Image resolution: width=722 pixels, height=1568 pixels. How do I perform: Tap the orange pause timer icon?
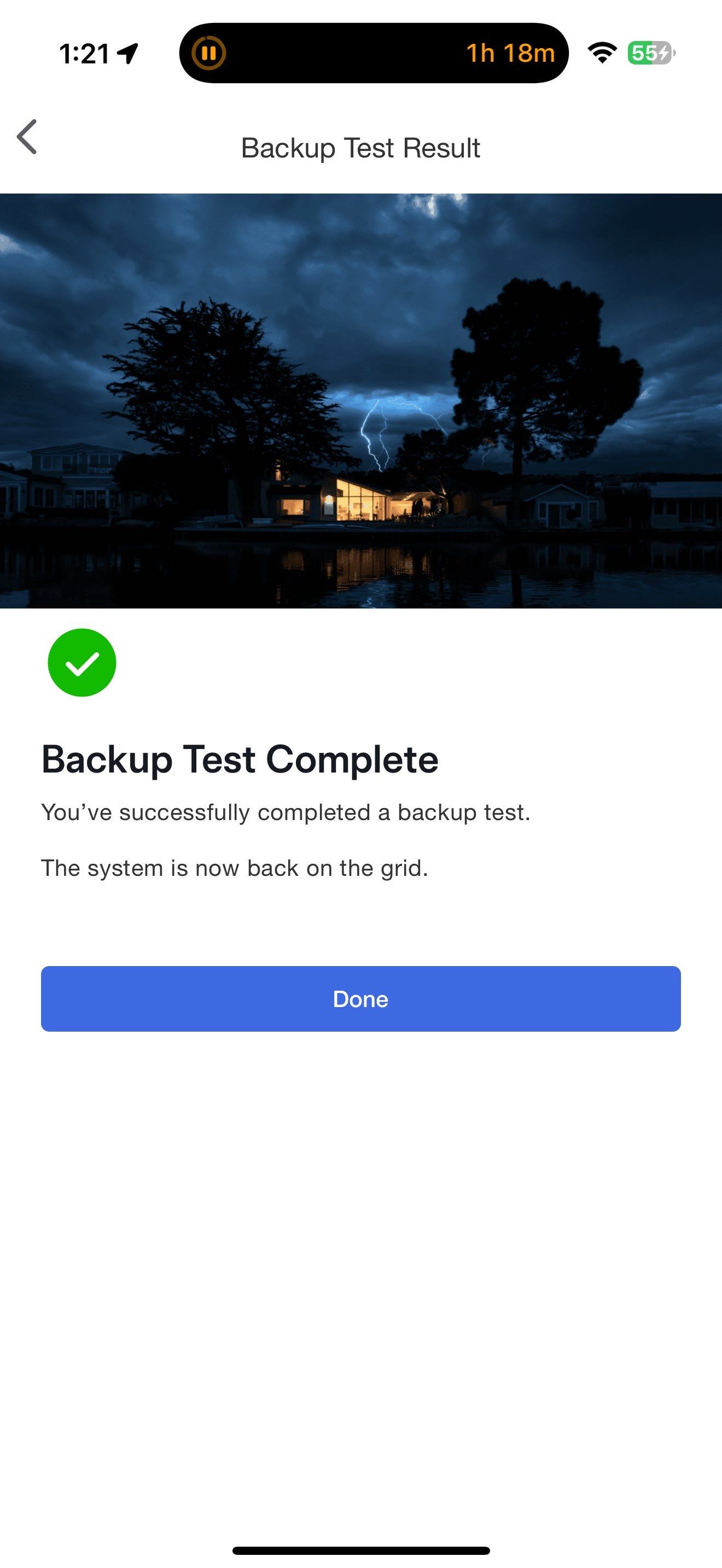coord(209,53)
